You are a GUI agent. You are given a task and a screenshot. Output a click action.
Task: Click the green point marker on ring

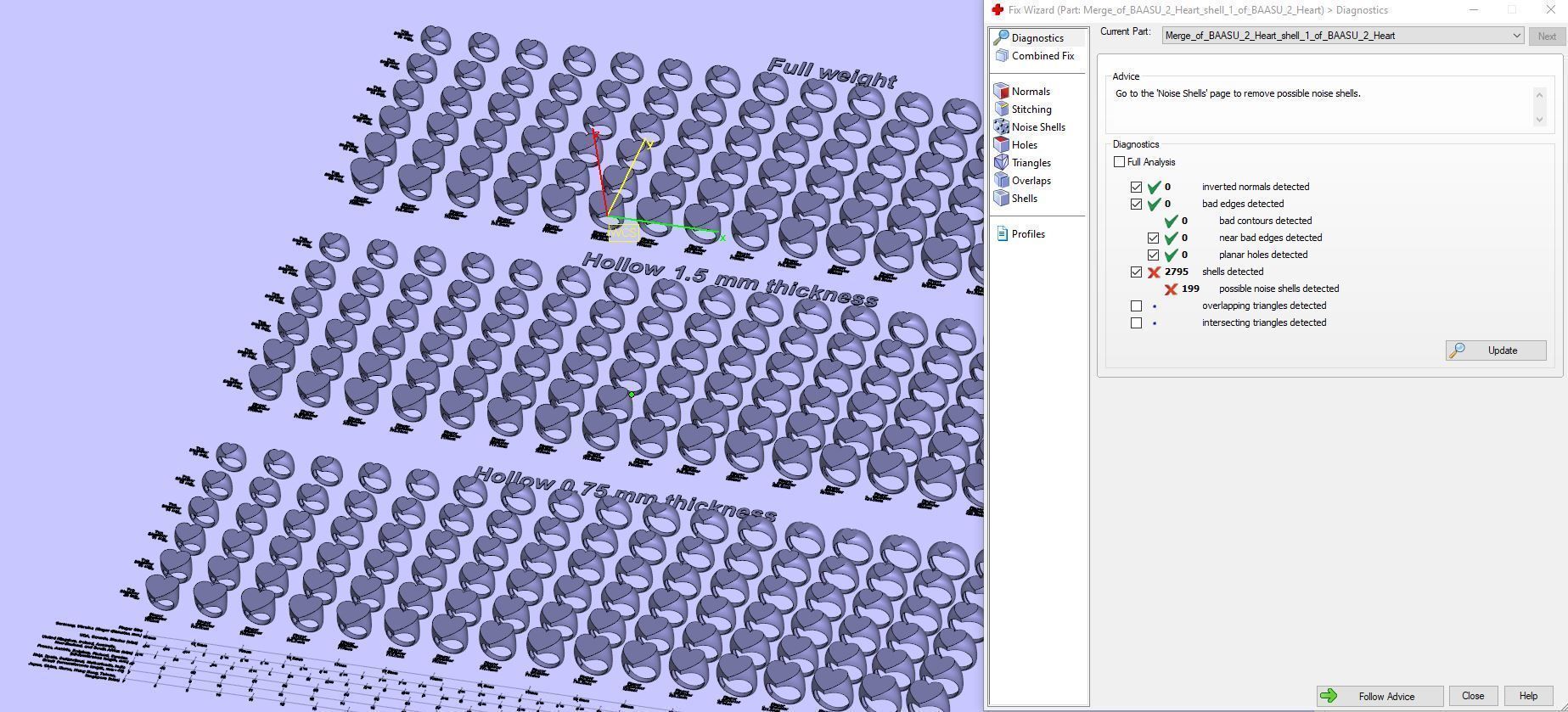click(x=631, y=394)
